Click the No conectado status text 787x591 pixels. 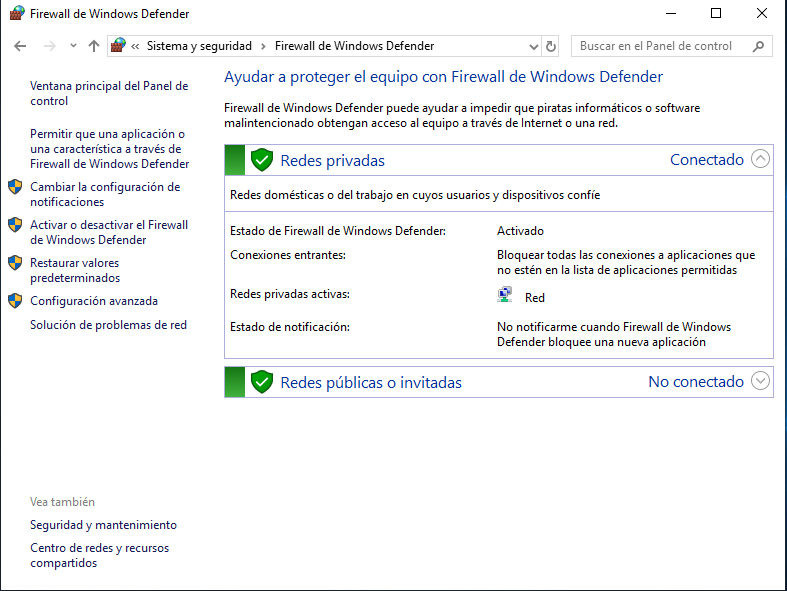(x=696, y=382)
